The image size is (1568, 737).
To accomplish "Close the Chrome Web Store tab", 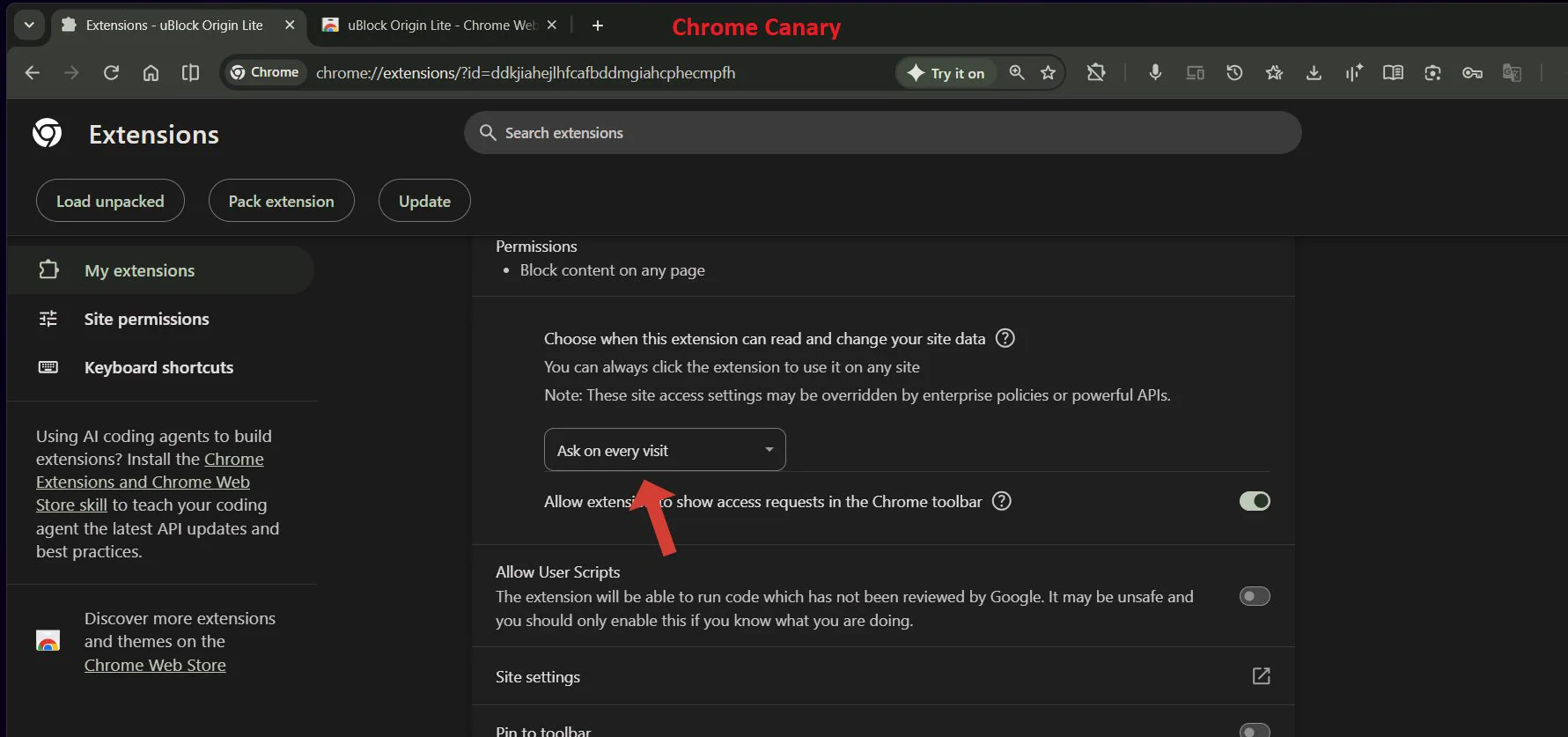I will click(x=552, y=25).
